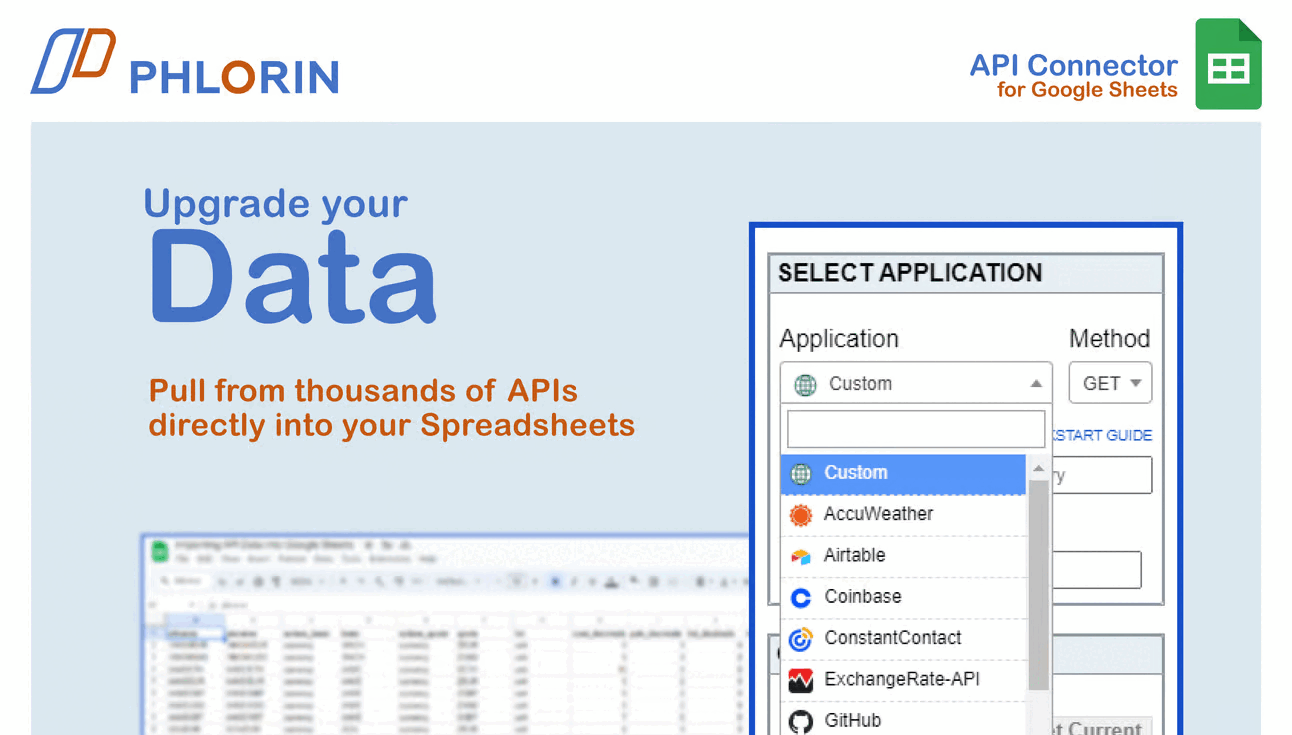Click the "Upgrade your" heading text
The width and height of the screenshot is (1292, 735).
click(276, 204)
